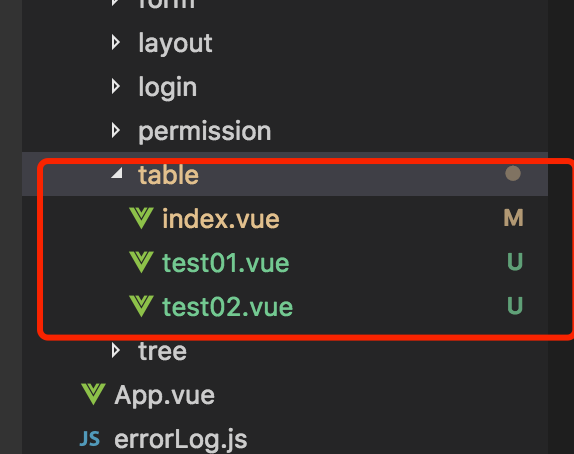Click the Vue icon beside test01.vue
The height and width of the screenshot is (454, 574).
point(141,262)
